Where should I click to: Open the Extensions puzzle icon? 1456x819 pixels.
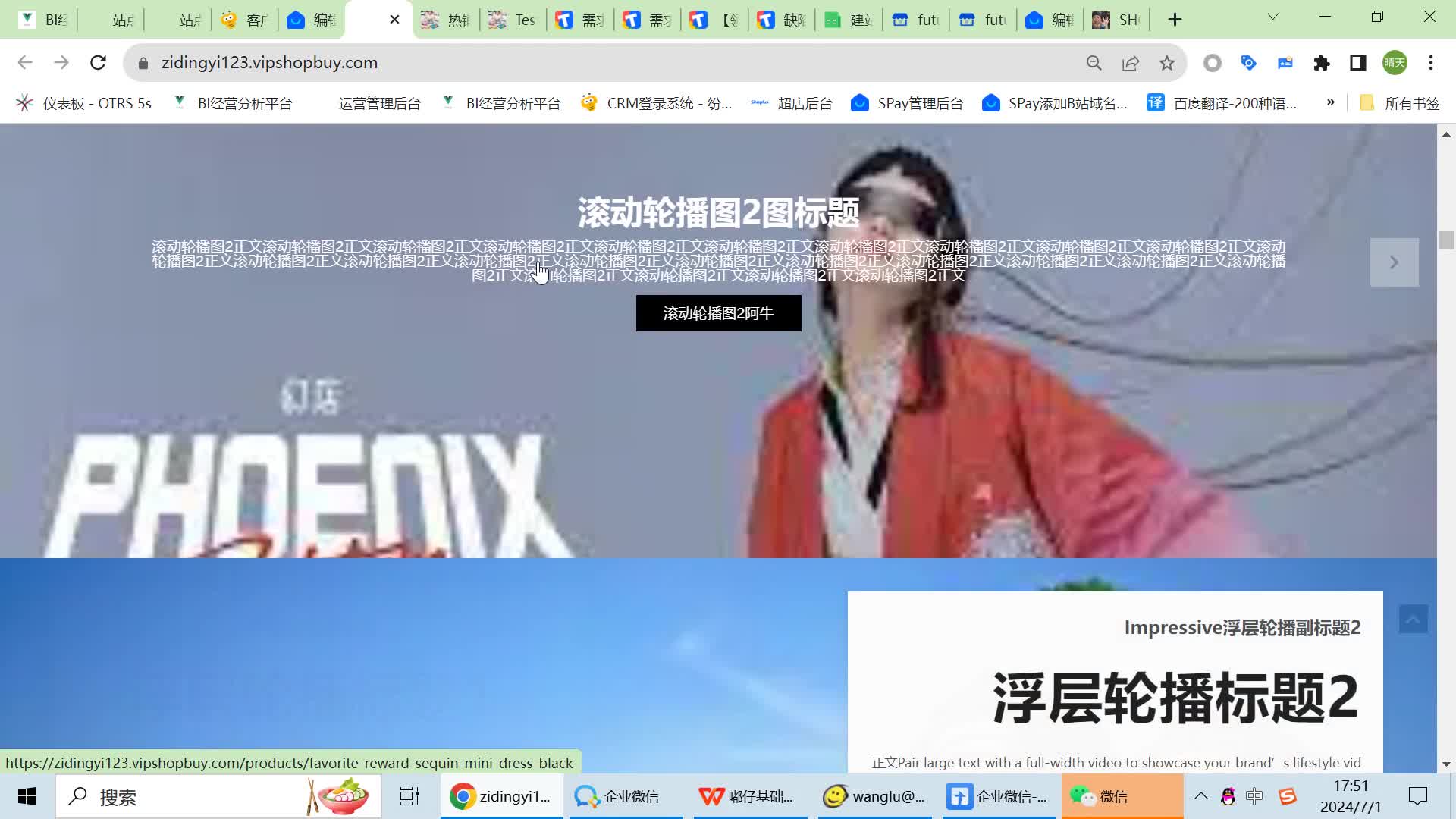click(x=1322, y=63)
